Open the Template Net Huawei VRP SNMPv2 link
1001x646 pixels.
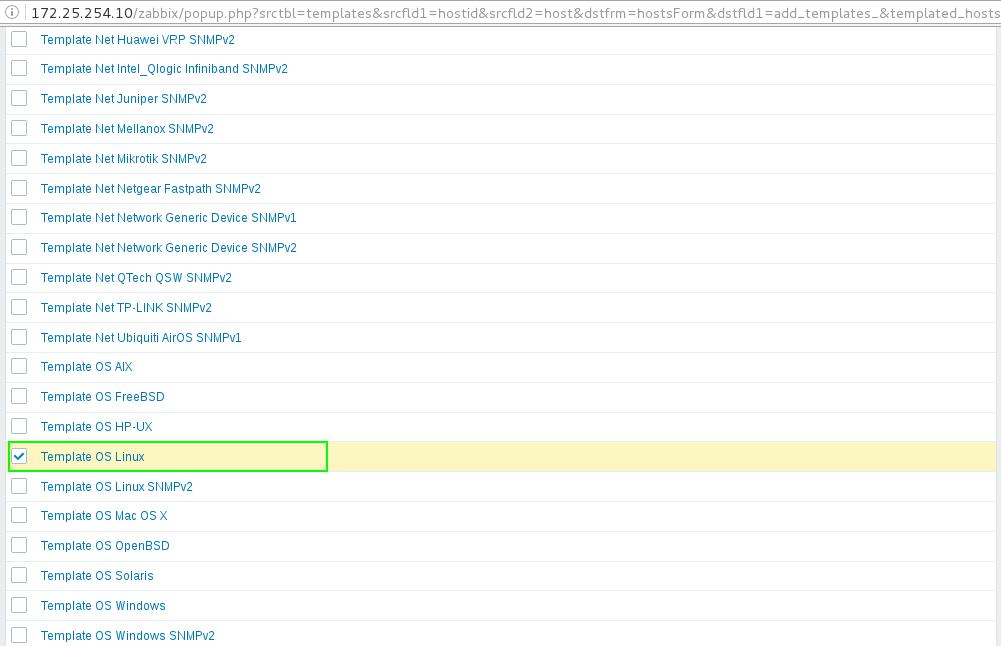pos(137,40)
